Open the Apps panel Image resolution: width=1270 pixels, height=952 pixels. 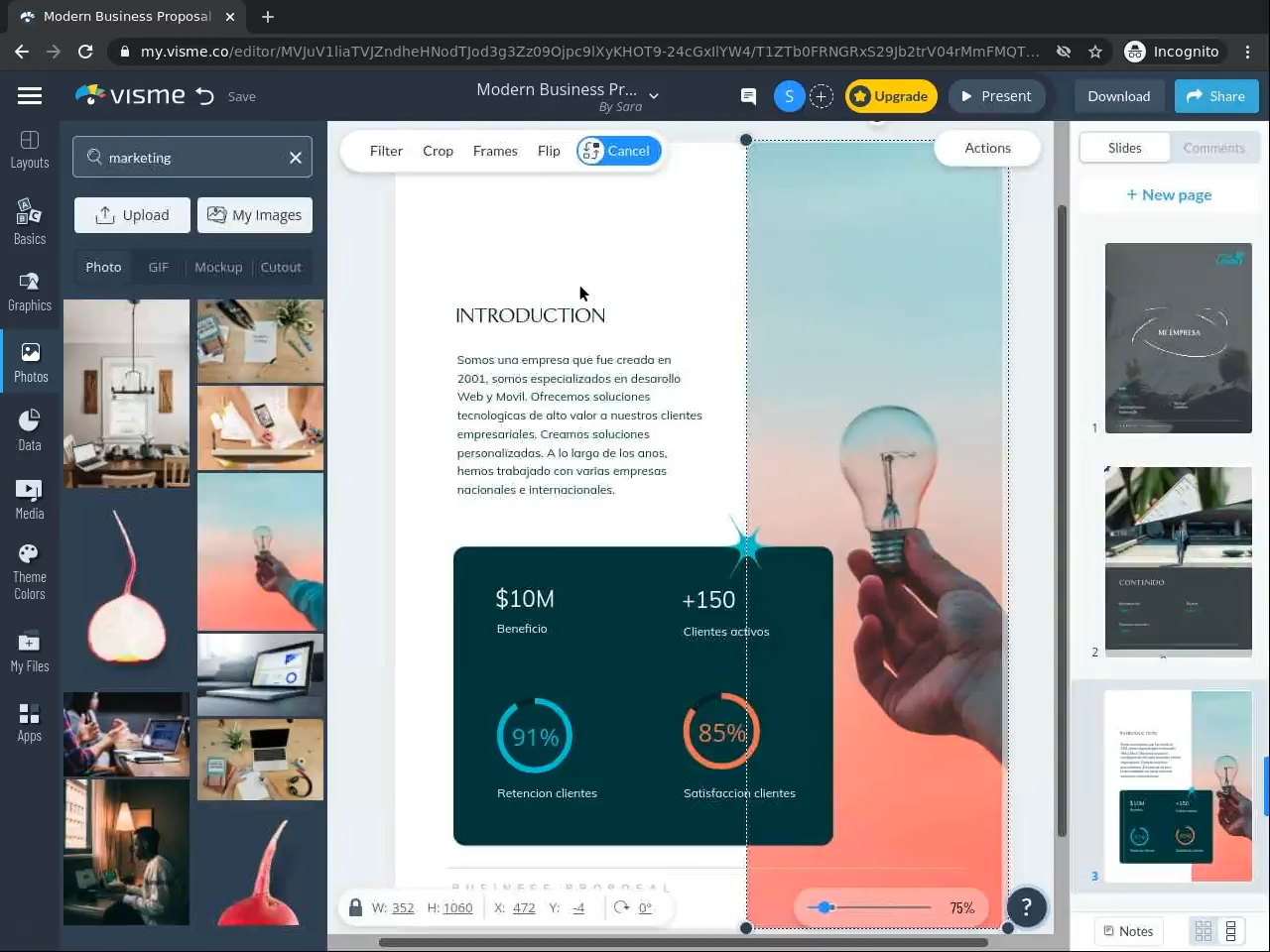click(x=30, y=722)
